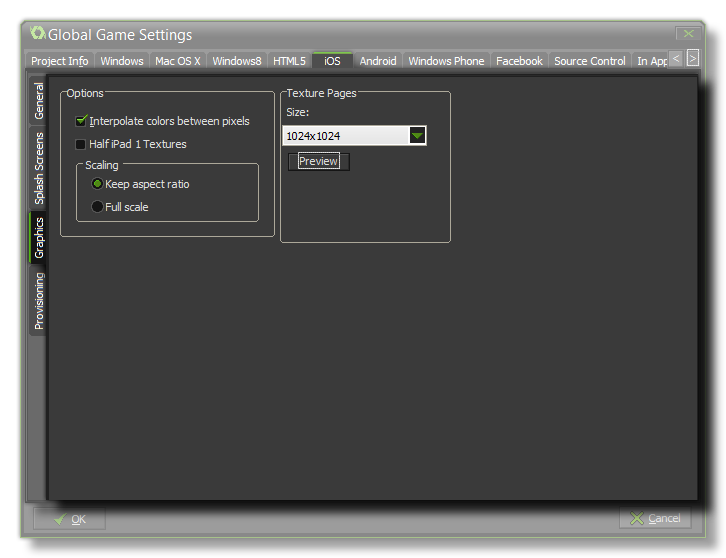Choose Full scale scaling option
The height and width of the screenshot is (558, 726).
97,207
